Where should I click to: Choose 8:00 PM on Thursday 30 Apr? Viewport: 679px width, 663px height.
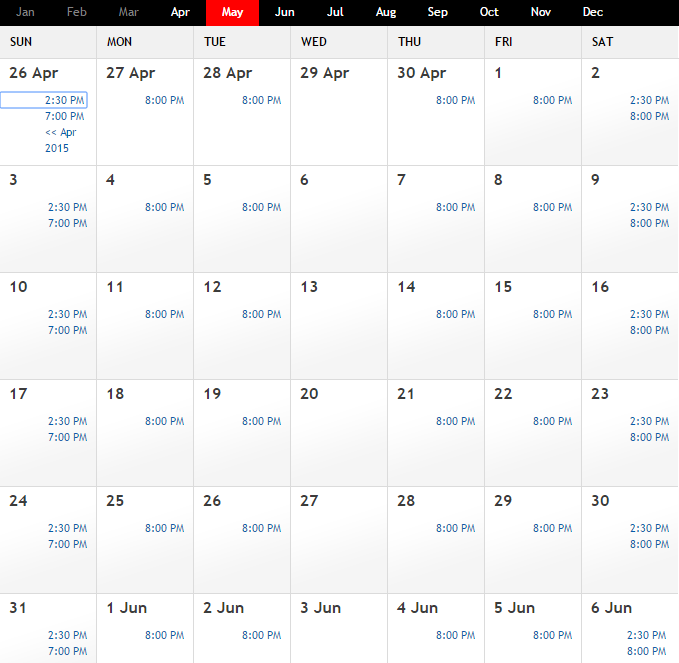click(x=456, y=100)
